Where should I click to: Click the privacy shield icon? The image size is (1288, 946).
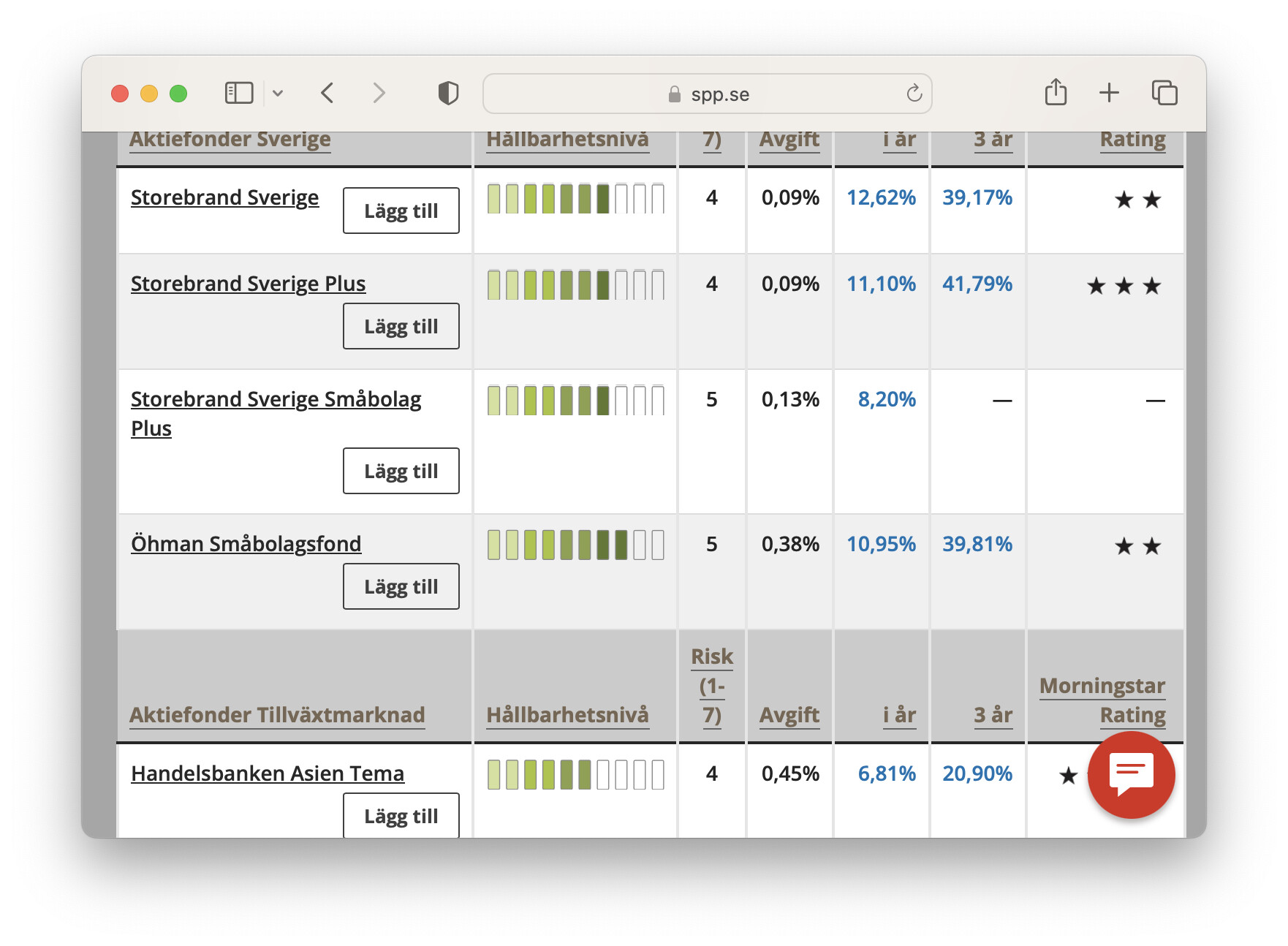448,94
